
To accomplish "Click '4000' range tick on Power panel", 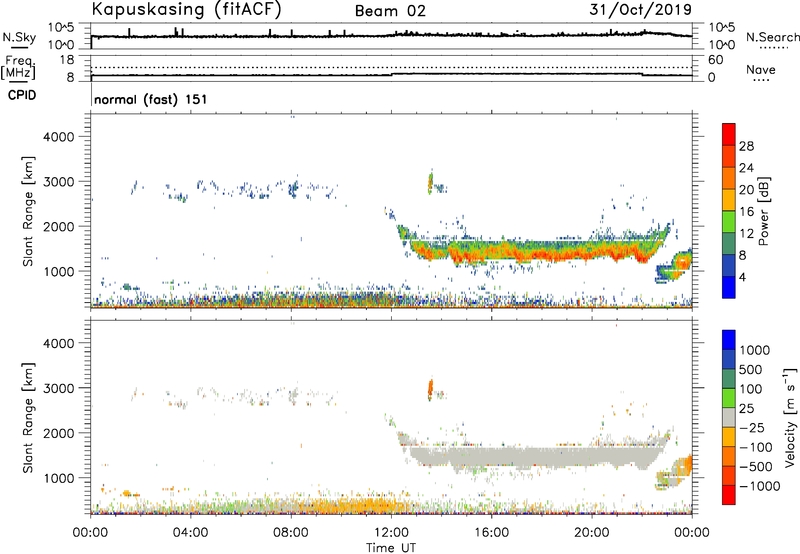I will [x=58, y=137].
